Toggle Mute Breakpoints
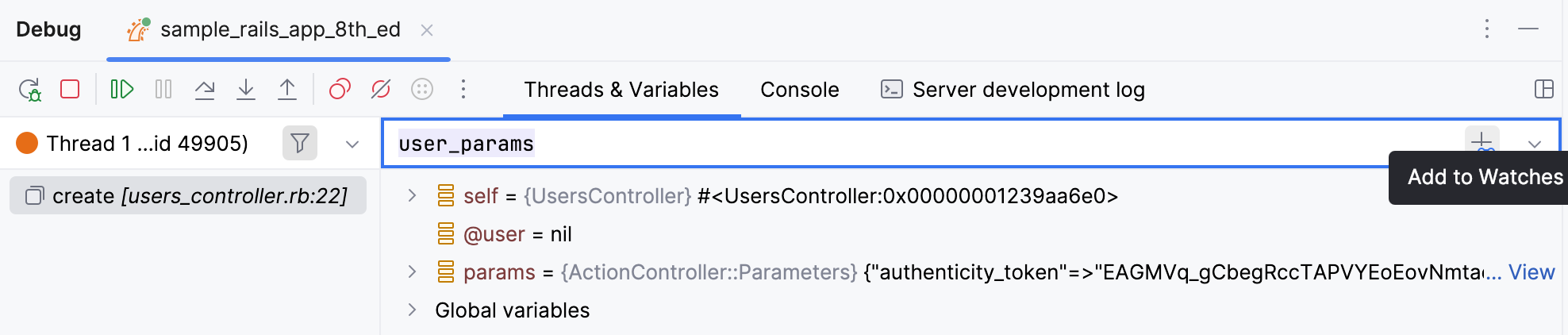 point(381,89)
